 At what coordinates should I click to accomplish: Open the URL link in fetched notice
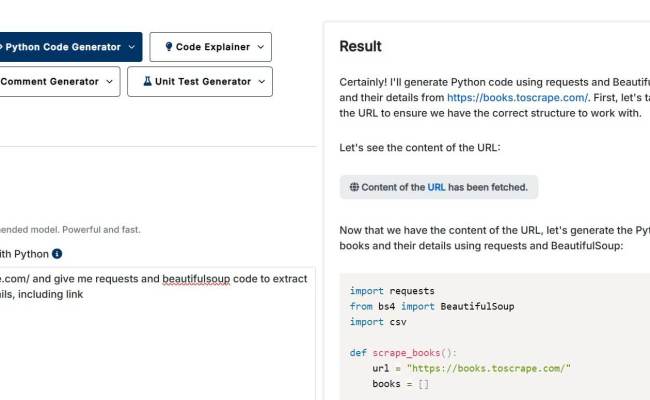(x=436, y=187)
